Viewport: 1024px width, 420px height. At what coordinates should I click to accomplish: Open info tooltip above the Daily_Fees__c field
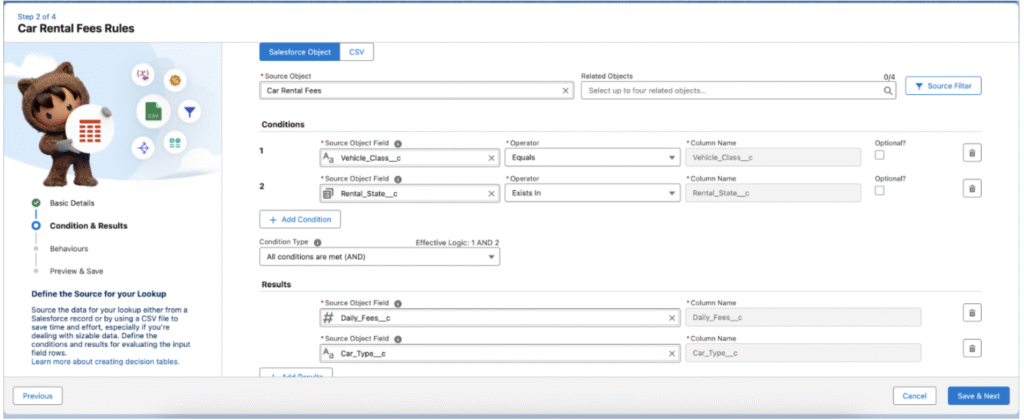(x=398, y=303)
